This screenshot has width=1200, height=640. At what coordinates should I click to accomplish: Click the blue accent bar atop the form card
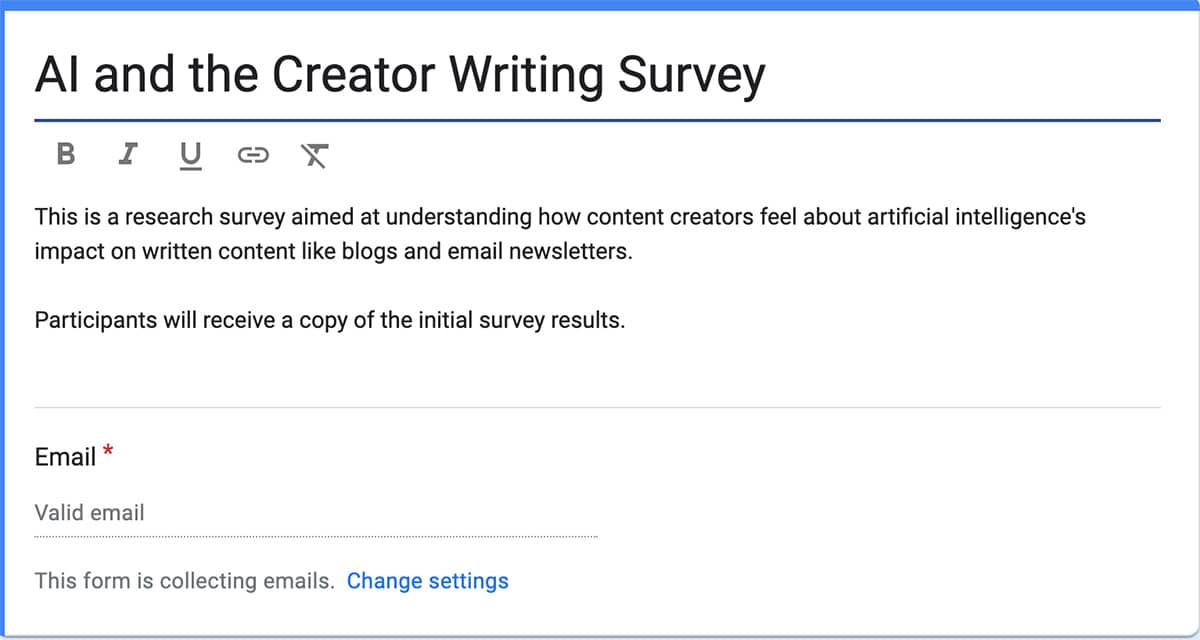coord(600,5)
